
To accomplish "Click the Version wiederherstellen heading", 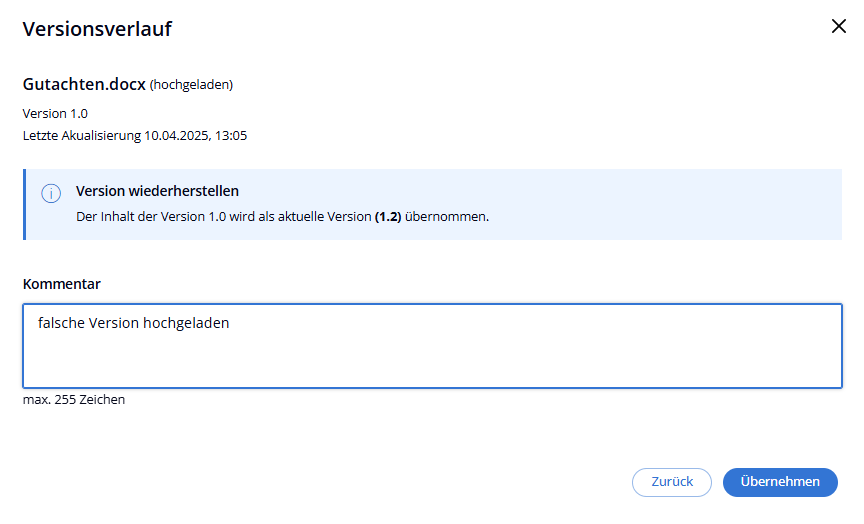I will point(157,191).
